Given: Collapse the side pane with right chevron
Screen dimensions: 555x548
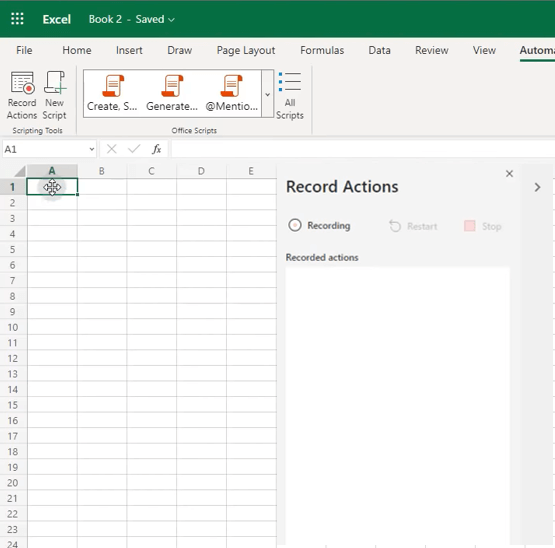Looking at the screenshot, I should pyautogui.click(x=537, y=187).
